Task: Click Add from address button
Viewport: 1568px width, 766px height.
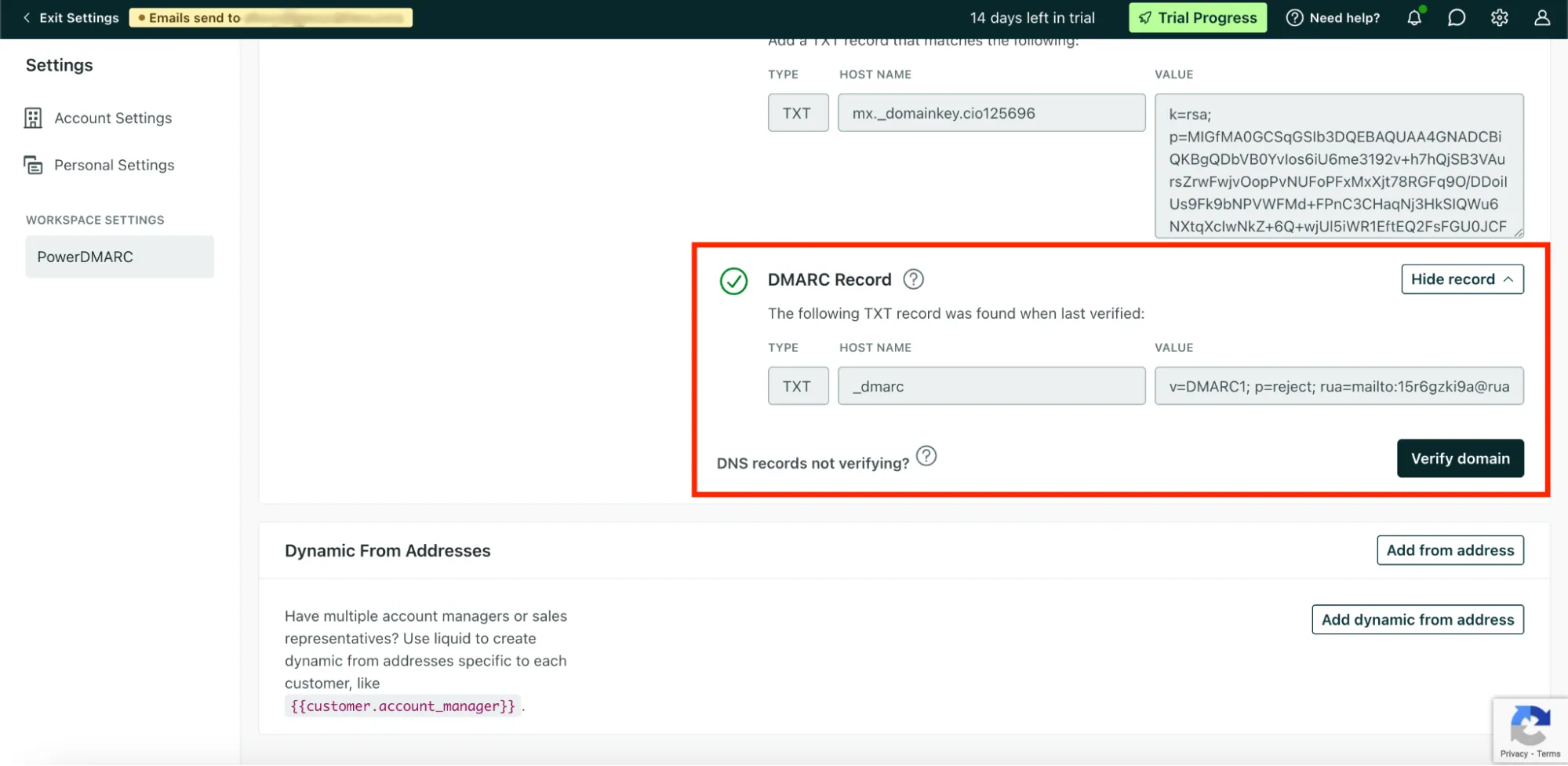Action: pyautogui.click(x=1450, y=550)
